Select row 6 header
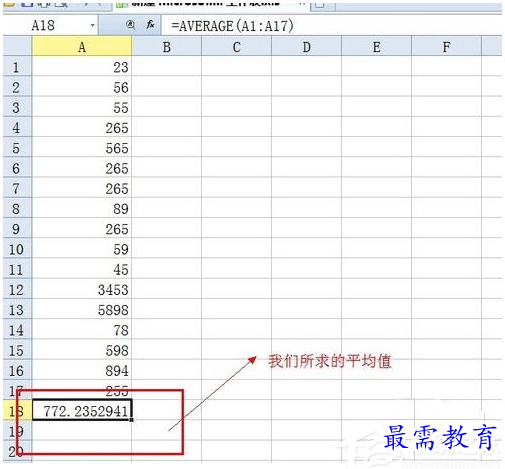The height and width of the screenshot is (469, 505). click(17, 167)
